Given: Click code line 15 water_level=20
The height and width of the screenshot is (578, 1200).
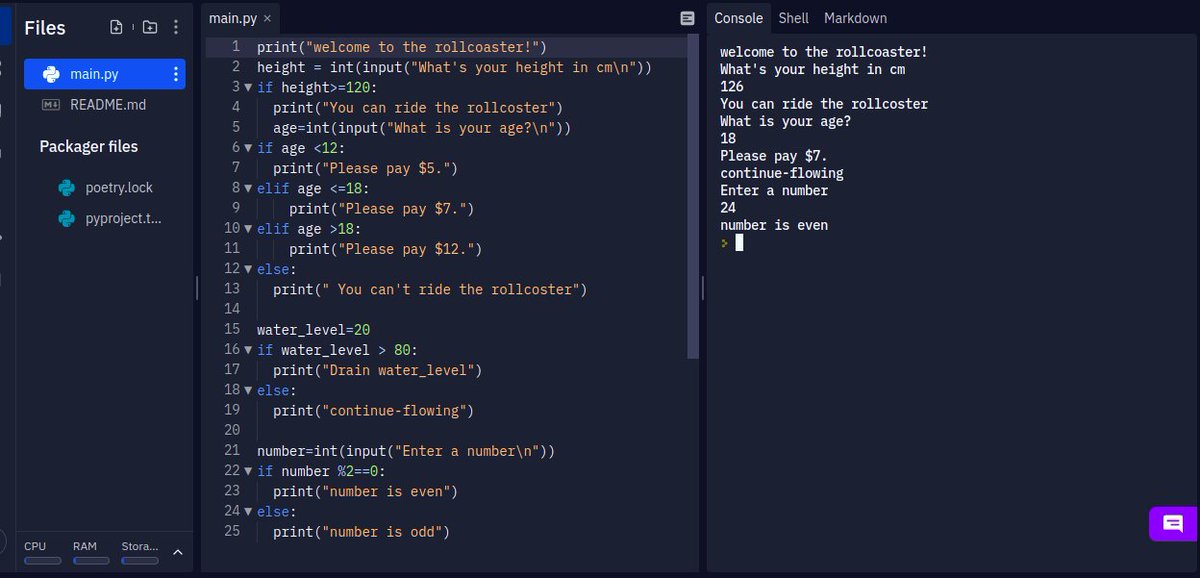Looking at the screenshot, I should (x=314, y=329).
